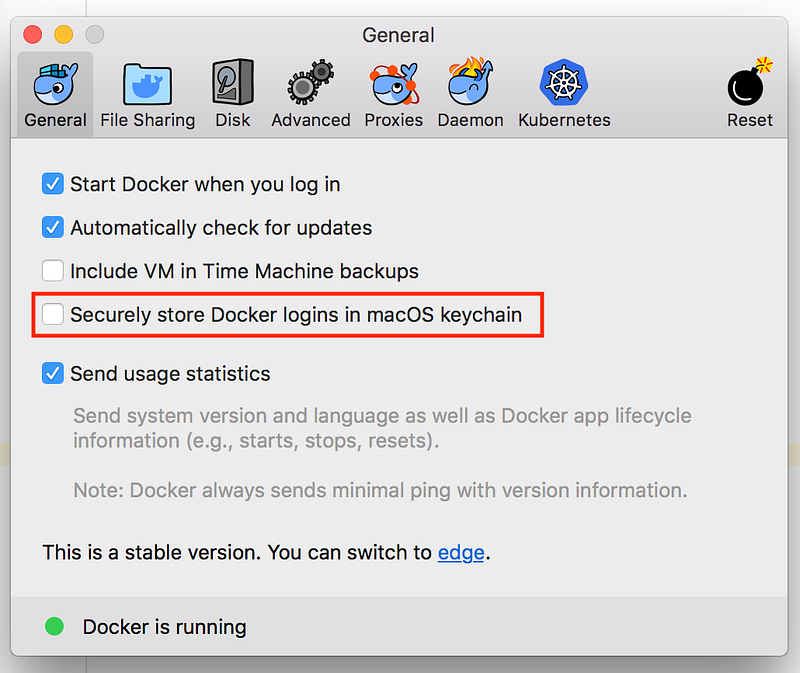The height and width of the screenshot is (673, 800).
Task: Close the preferences window with red button
Action: (33, 35)
